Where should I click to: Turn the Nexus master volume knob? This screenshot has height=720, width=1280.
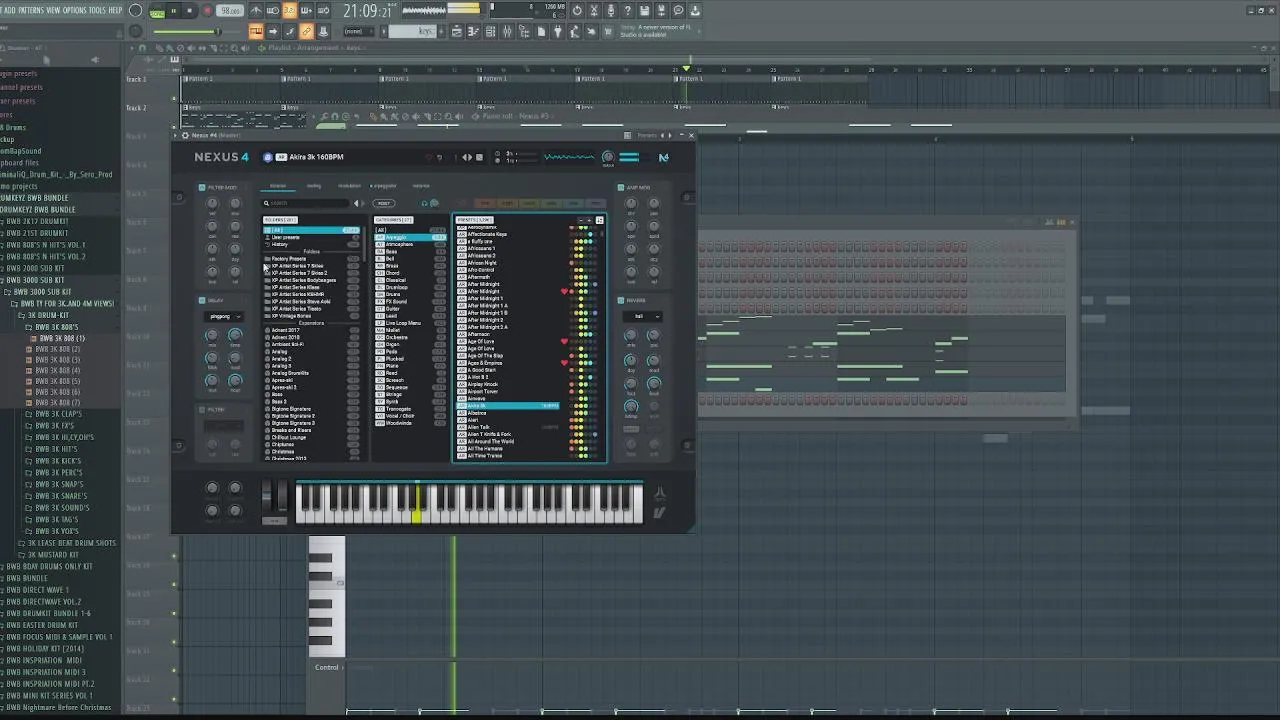click(608, 157)
